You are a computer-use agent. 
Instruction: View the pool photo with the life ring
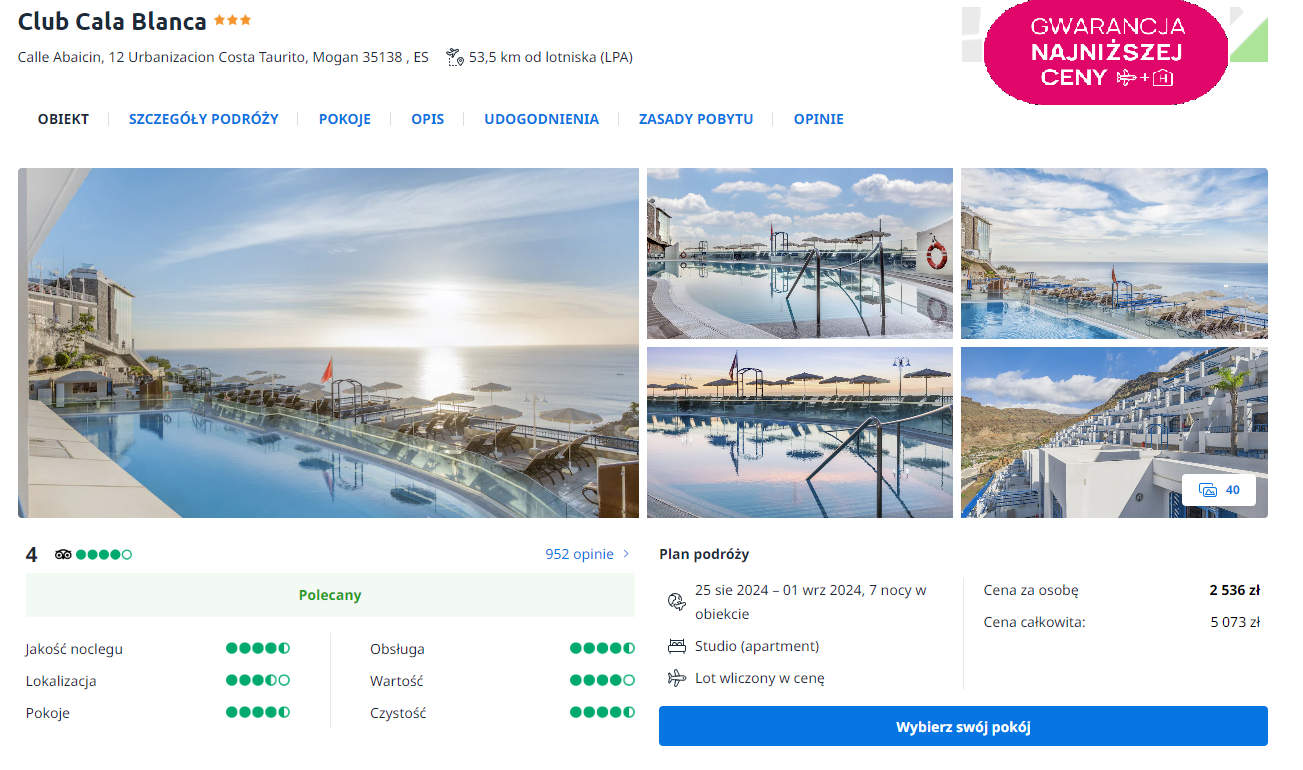pyautogui.click(x=799, y=253)
